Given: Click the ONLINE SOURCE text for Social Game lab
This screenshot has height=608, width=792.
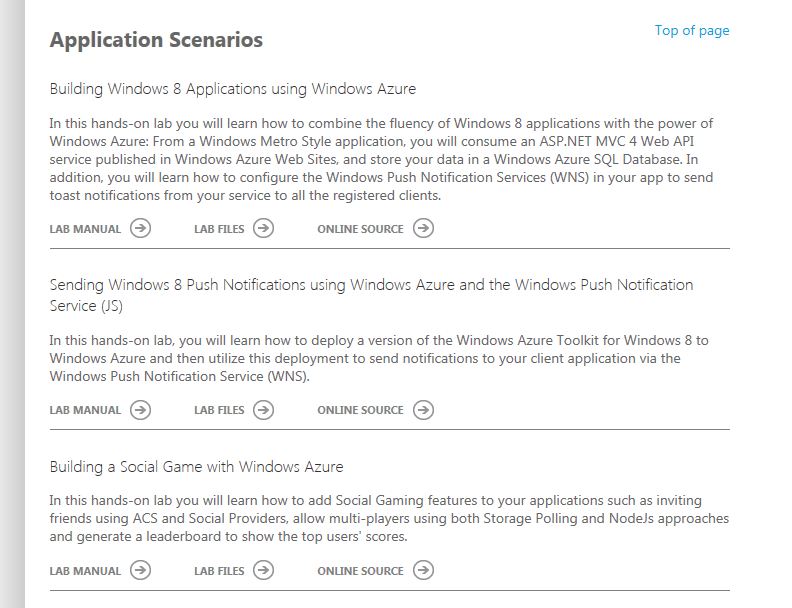Looking at the screenshot, I should tap(360, 571).
